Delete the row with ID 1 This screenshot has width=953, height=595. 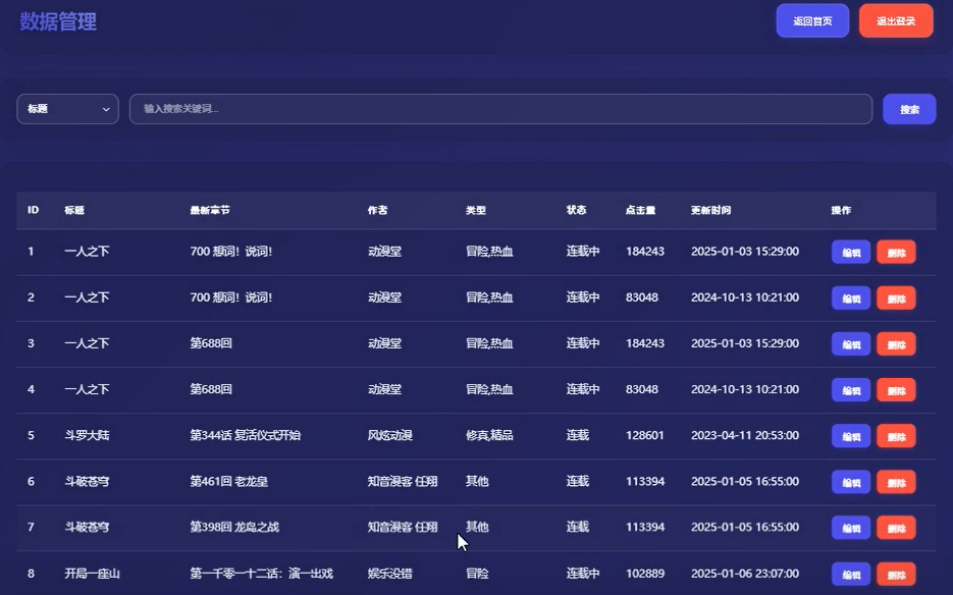(x=896, y=252)
